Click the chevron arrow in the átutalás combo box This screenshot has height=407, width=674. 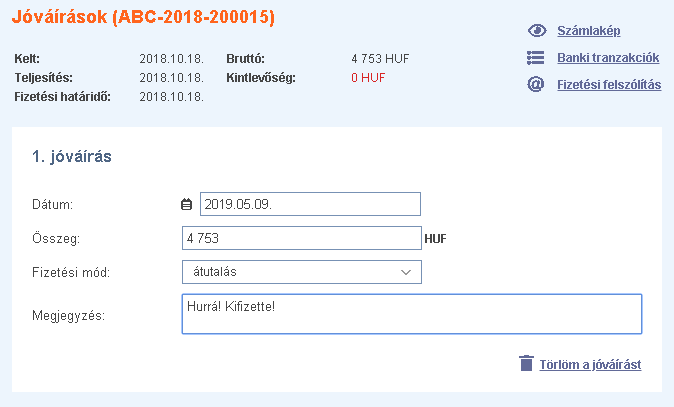tap(406, 272)
